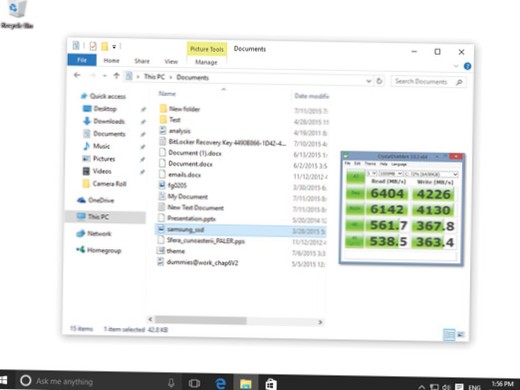520x390 pixels.
Task: Go back with the Back arrow
Action: pyautogui.click(x=77, y=75)
